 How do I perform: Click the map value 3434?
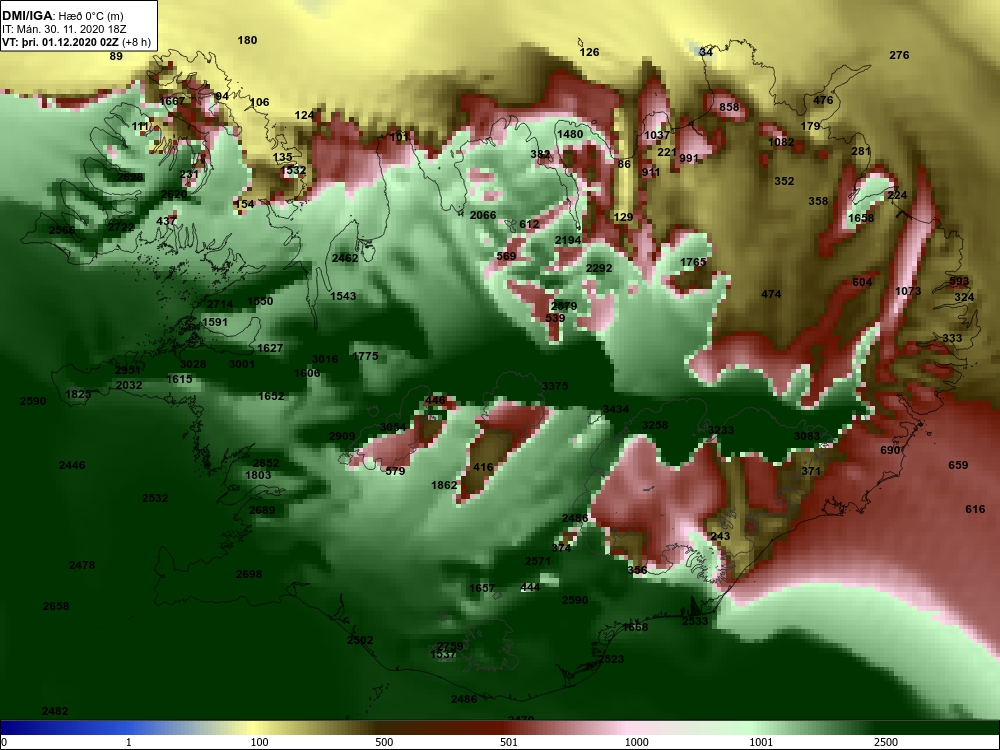616,409
